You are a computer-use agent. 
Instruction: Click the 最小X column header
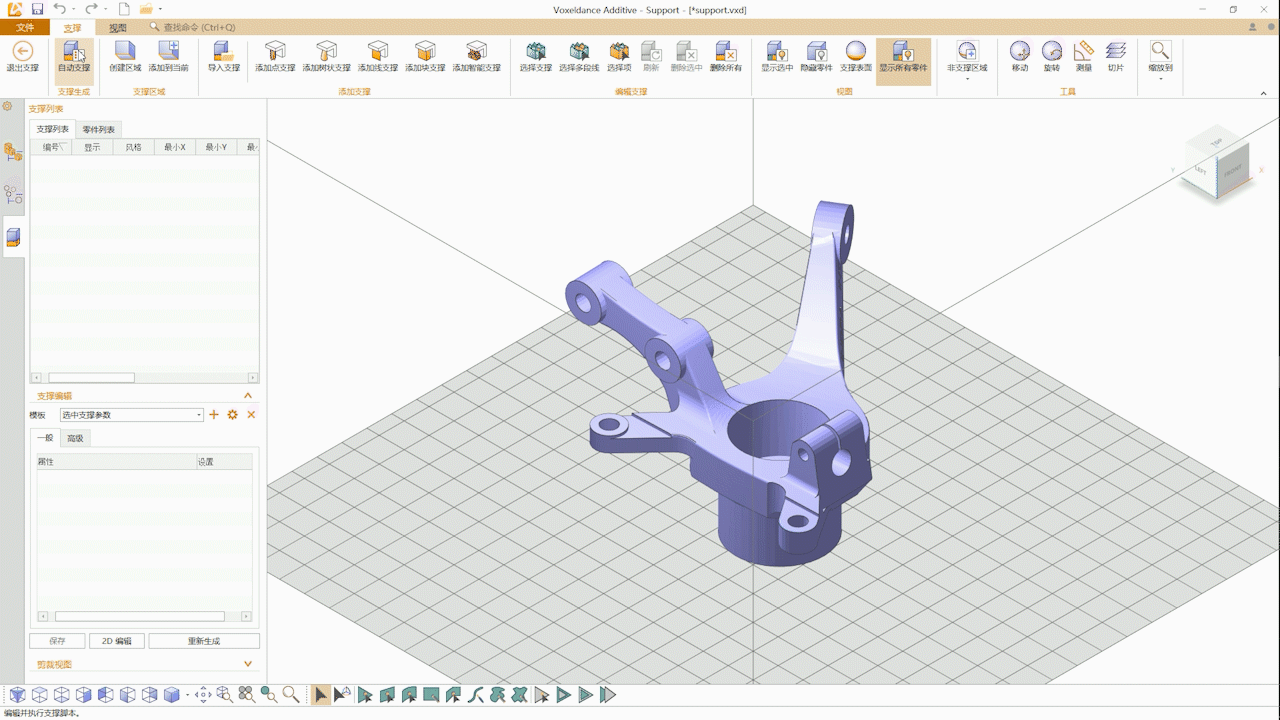point(175,147)
